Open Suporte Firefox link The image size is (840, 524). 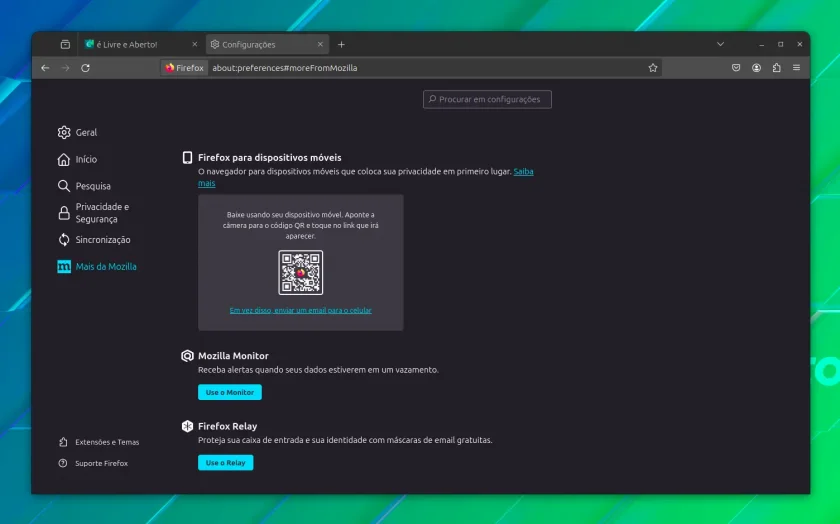point(93,463)
